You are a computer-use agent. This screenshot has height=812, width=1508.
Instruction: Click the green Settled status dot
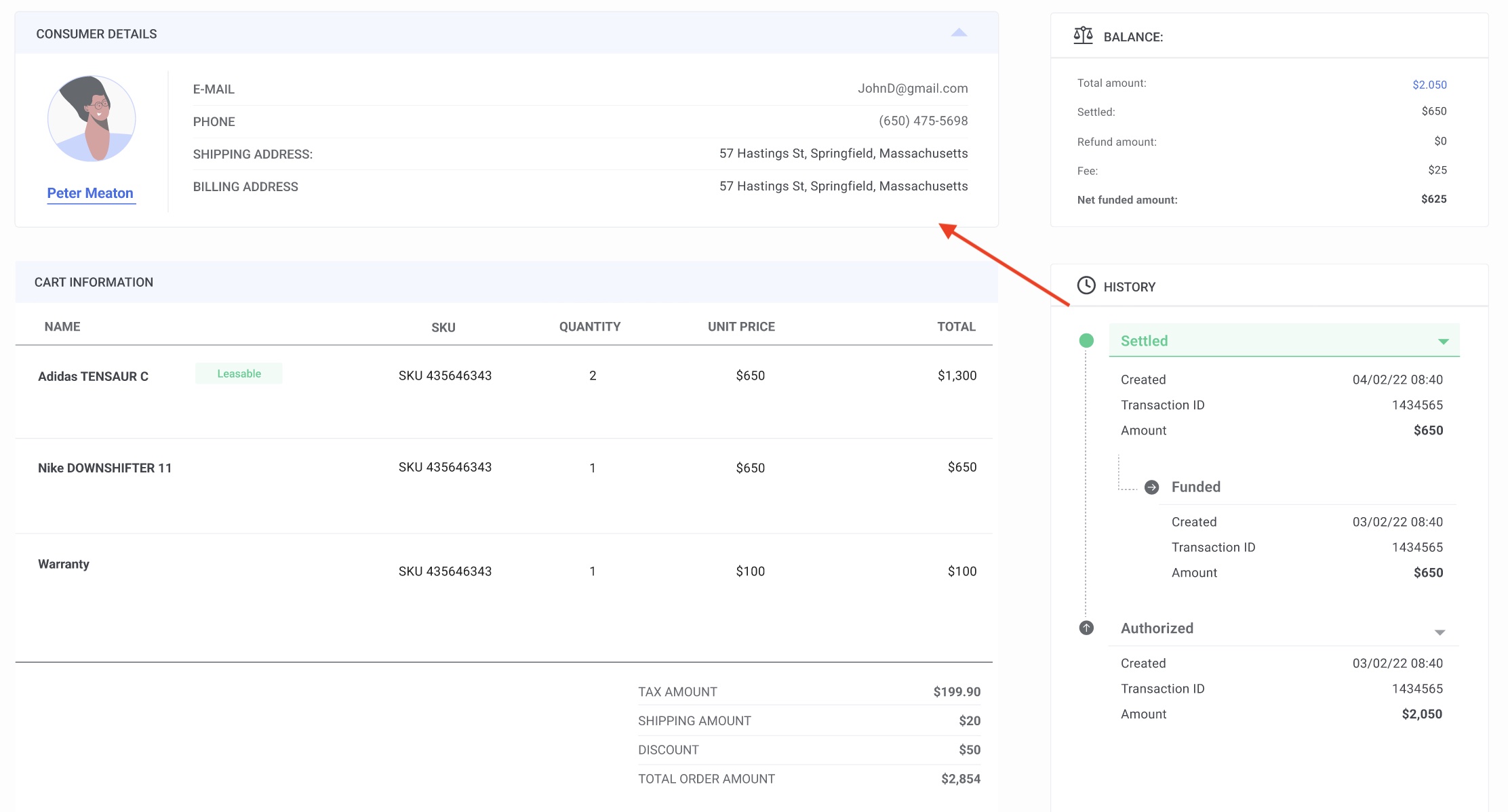coord(1086,340)
